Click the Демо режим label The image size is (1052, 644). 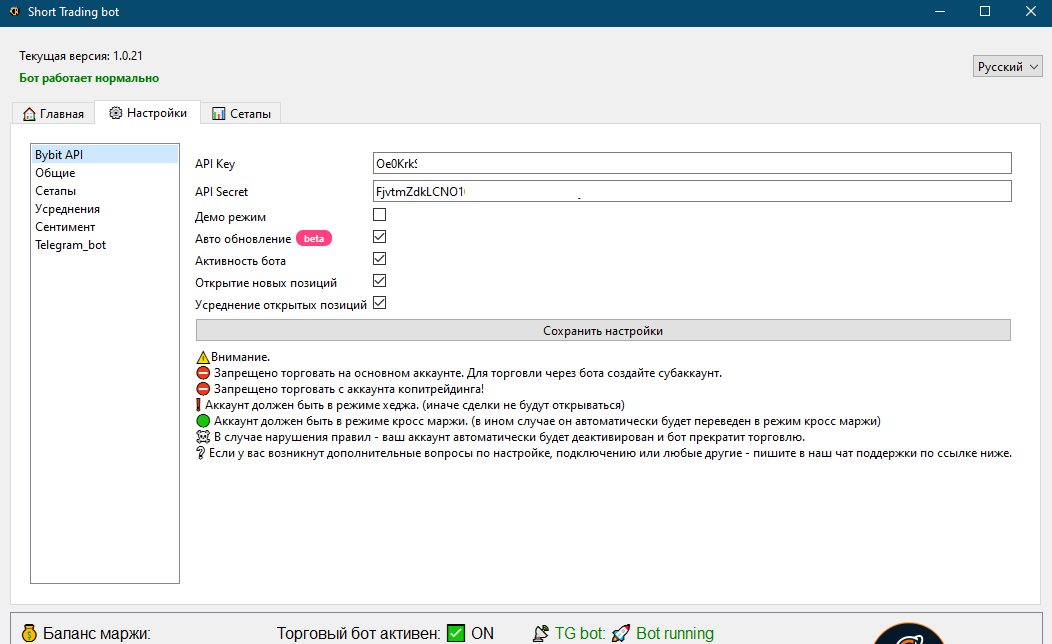230,217
